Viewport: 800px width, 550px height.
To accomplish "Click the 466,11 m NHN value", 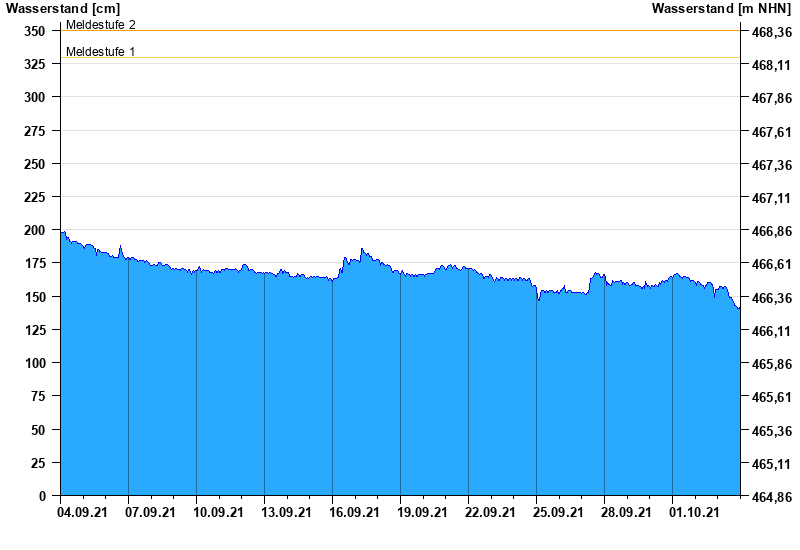I will pyautogui.click(x=772, y=331).
